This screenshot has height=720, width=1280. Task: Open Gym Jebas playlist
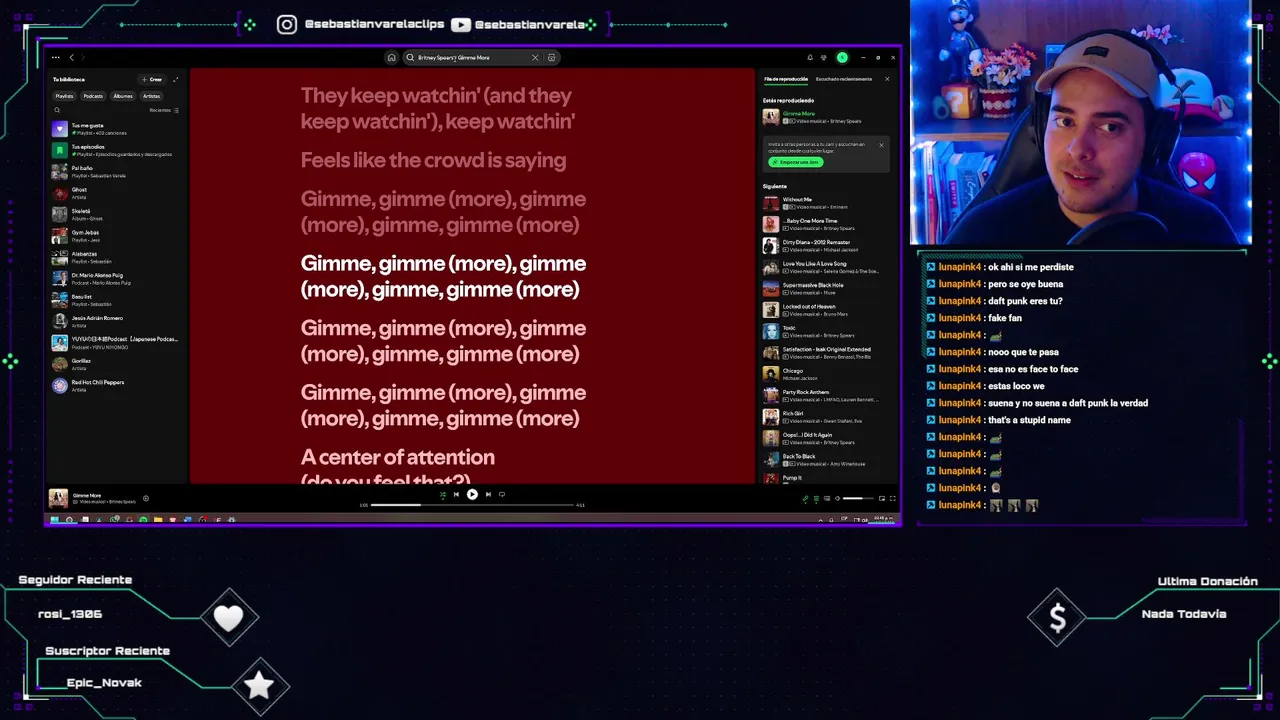click(118, 236)
